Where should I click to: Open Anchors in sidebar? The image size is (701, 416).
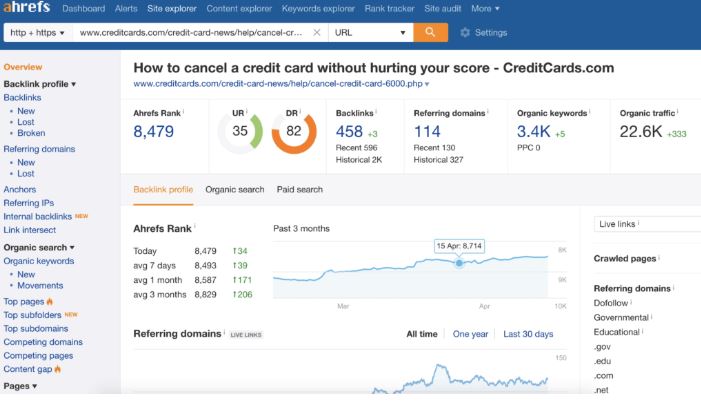20,189
